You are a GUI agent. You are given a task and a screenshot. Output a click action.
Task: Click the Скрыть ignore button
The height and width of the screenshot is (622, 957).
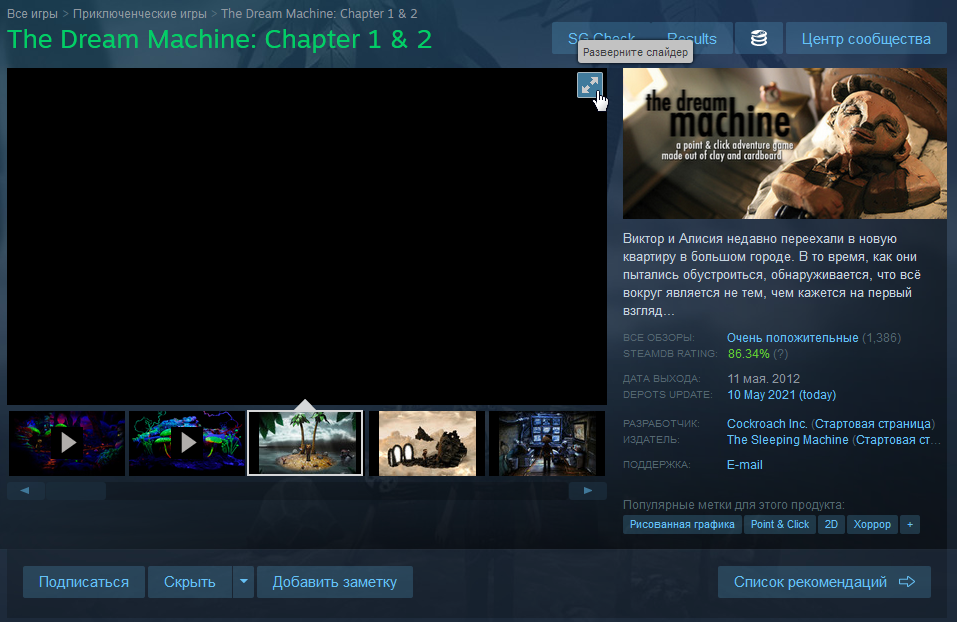pyautogui.click(x=190, y=582)
